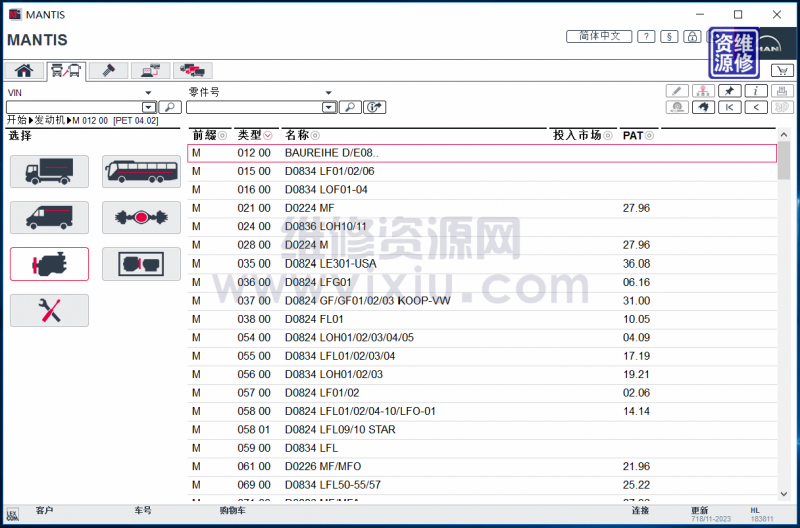Click the question mark help button
This screenshot has height=528, width=800.
[647, 37]
